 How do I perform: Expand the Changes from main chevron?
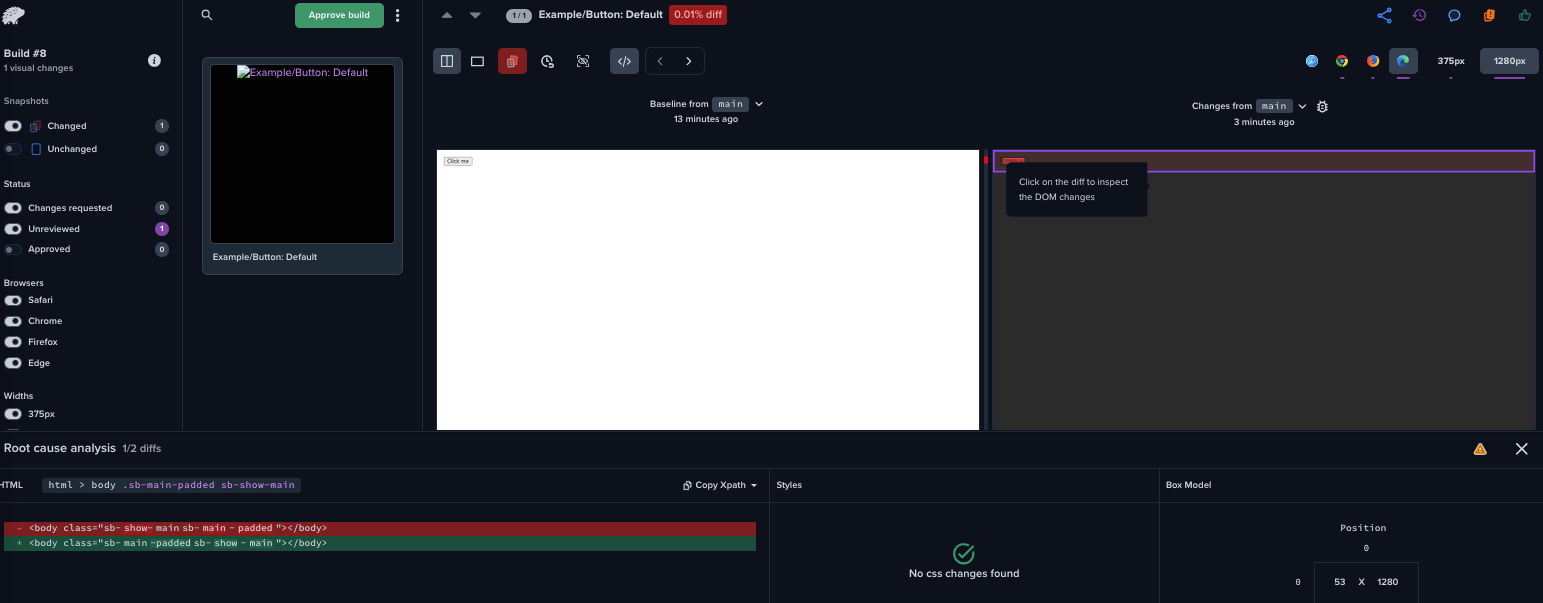[x=1302, y=106]
